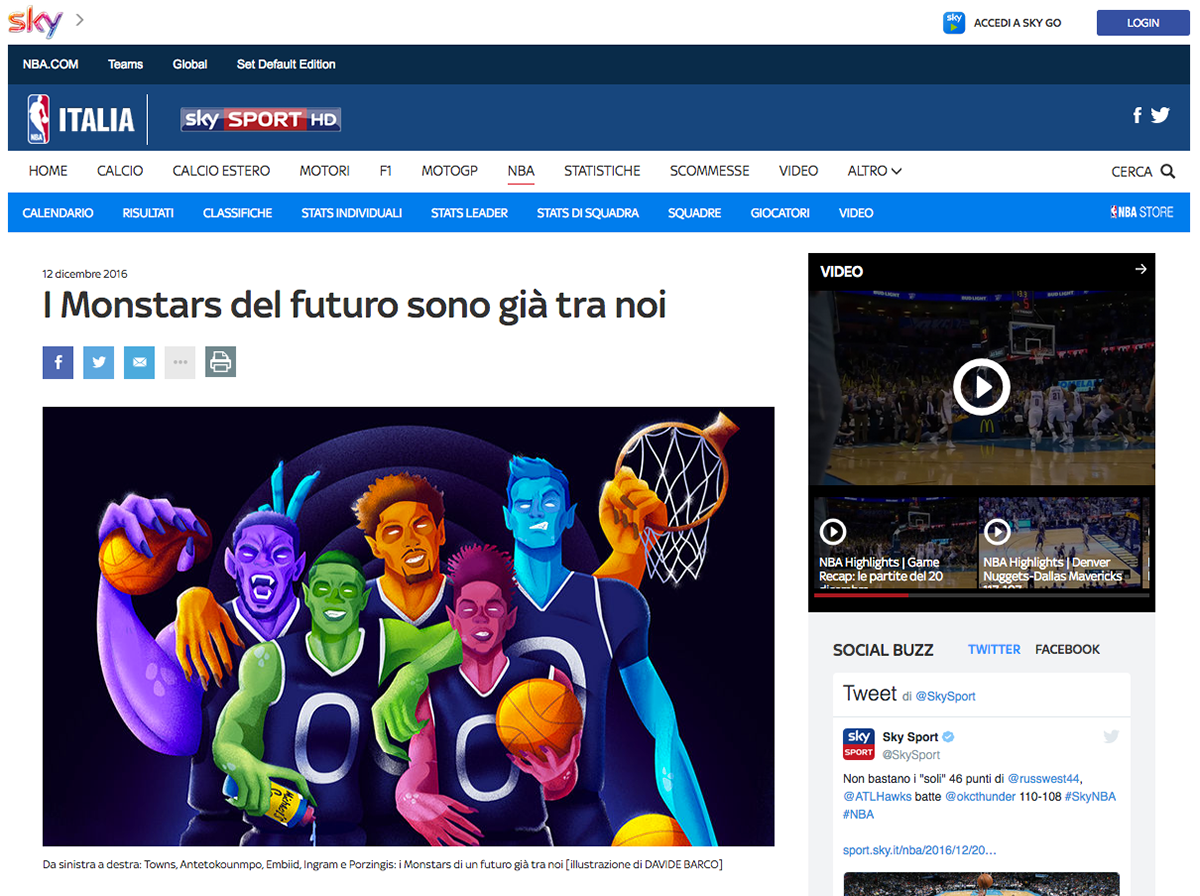Click the Sky Sport tweet avatar
The height and width of the screenshot is (896, 1200).
(859, 744)
